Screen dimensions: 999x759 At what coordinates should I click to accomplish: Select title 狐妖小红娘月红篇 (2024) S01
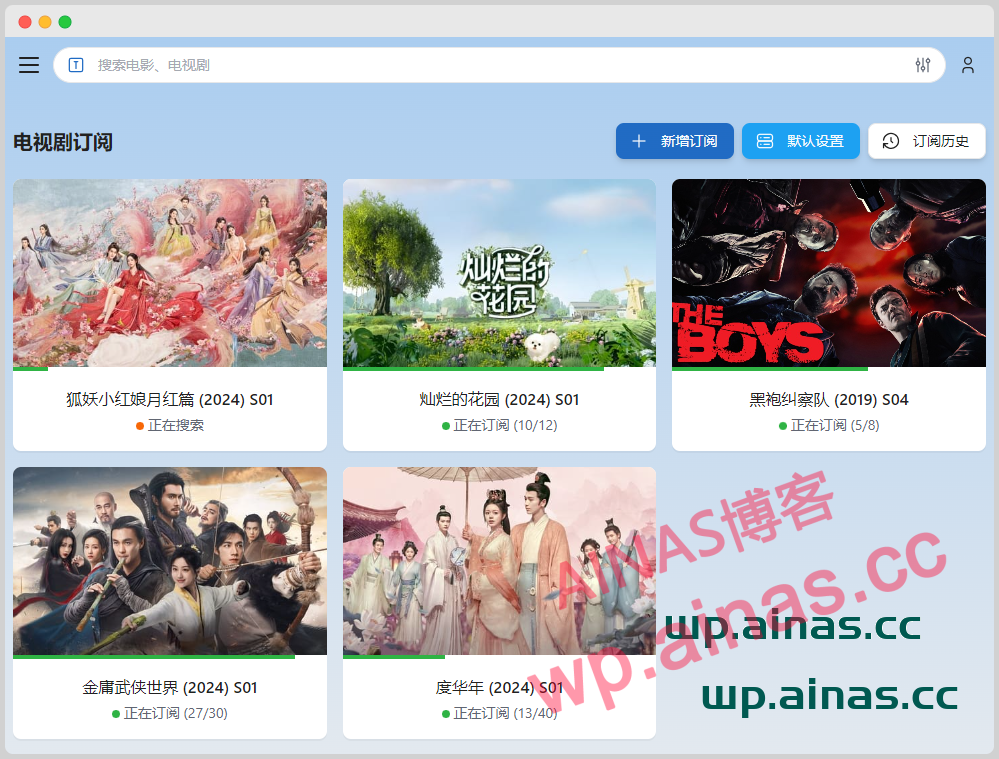(169, 400)
